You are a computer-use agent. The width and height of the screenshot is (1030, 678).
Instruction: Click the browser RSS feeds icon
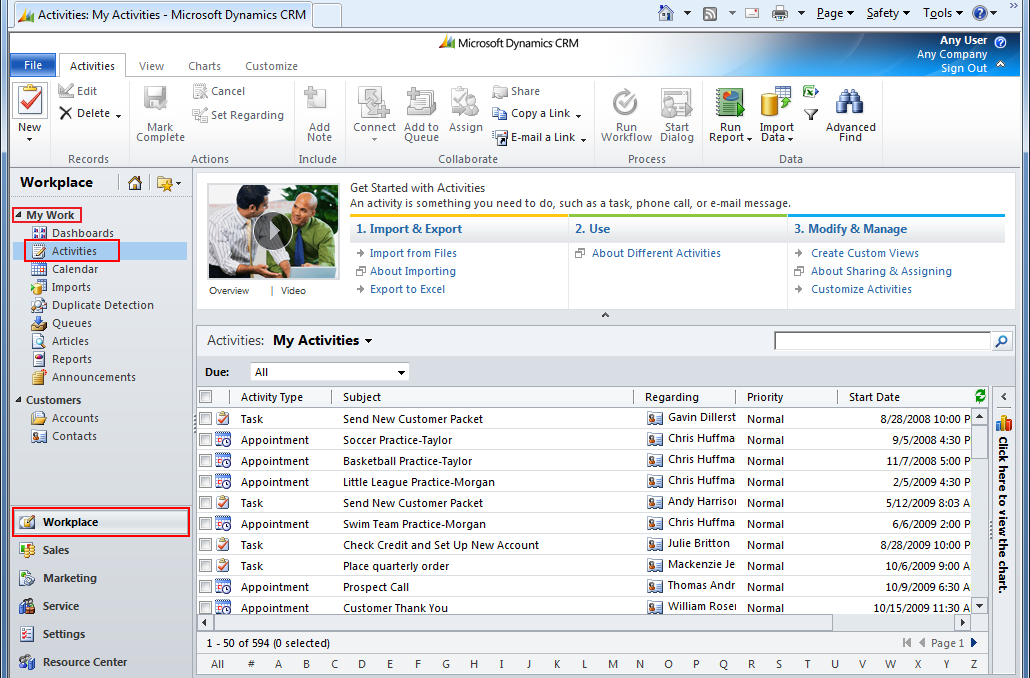pos(709,13)
